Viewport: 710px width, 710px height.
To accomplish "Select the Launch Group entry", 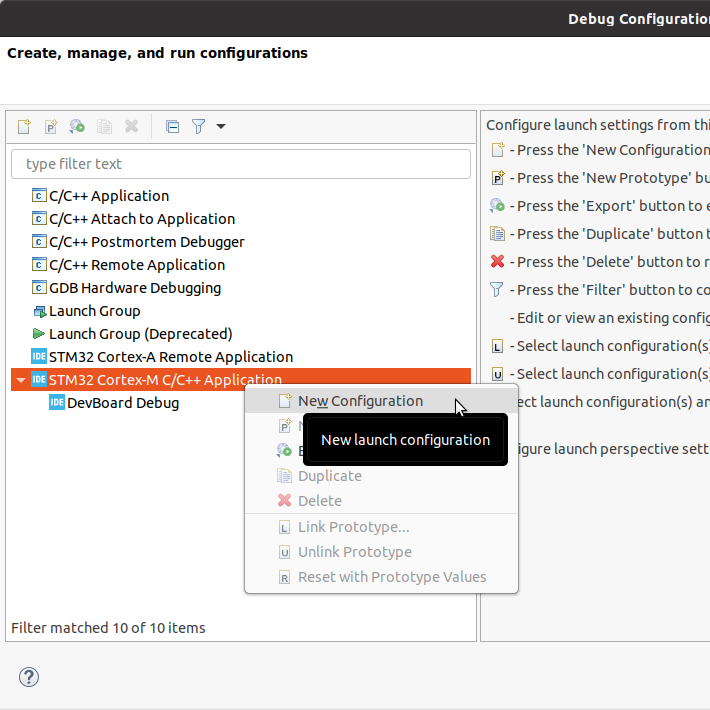I will [x=95, y=311].
